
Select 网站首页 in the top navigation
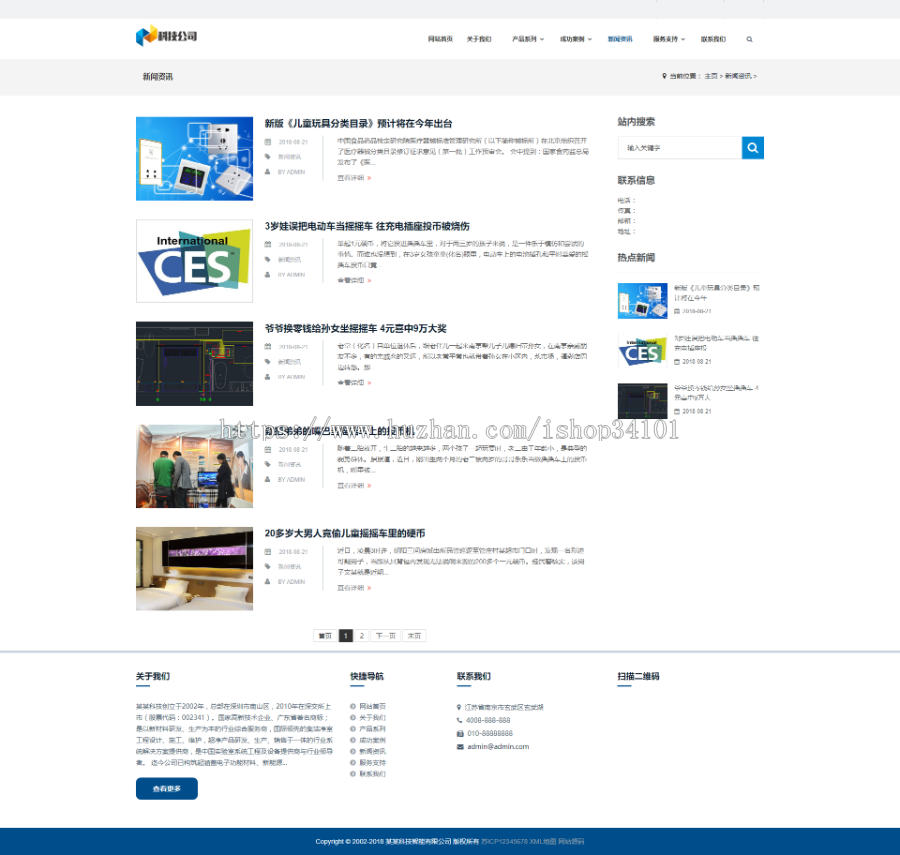pyautogui.click(x=438, y=39)
